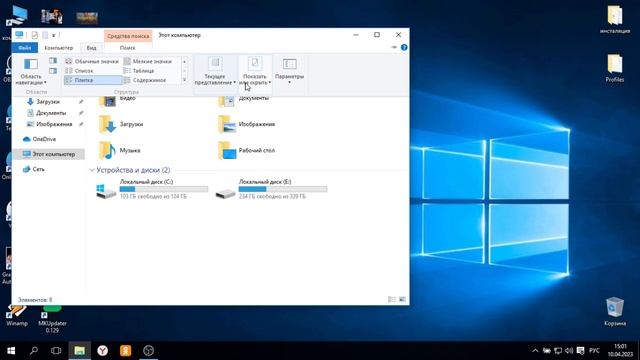The height and width of the screenshot is (360, 640).
Task: Click new folder icon in quick access toolbar
Action: [x=45, y=35]
